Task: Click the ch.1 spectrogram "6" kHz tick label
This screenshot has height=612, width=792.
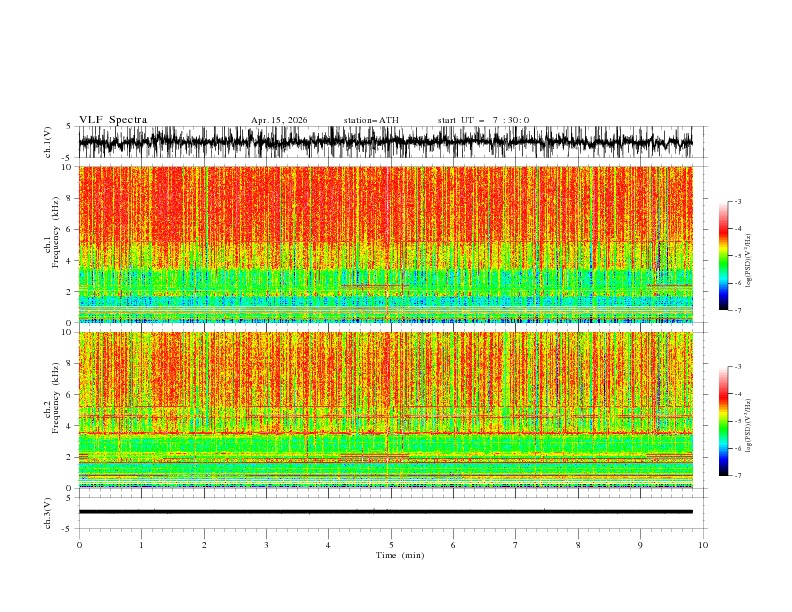Action: 69,229
